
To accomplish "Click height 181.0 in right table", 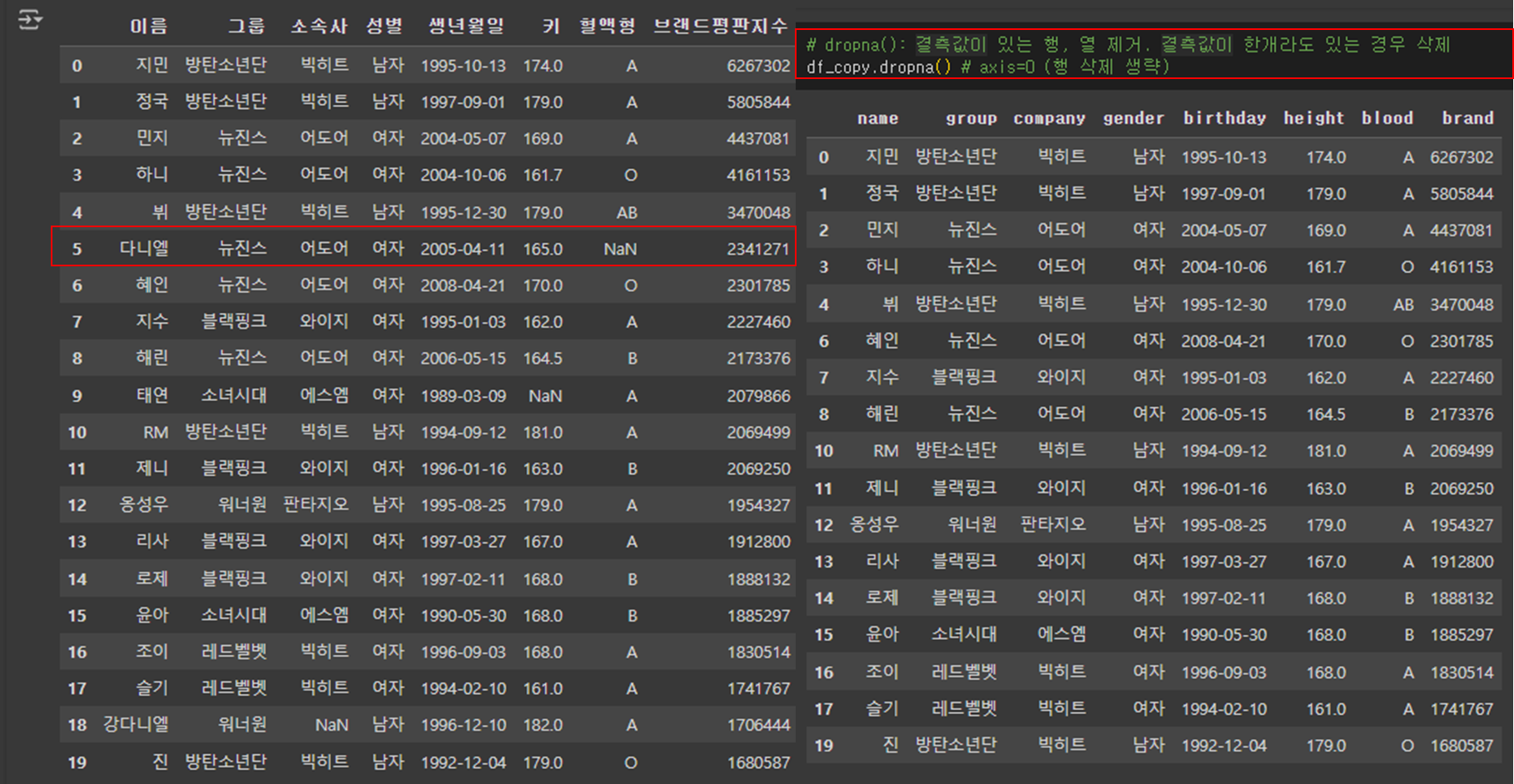I will click(1326, 451).
